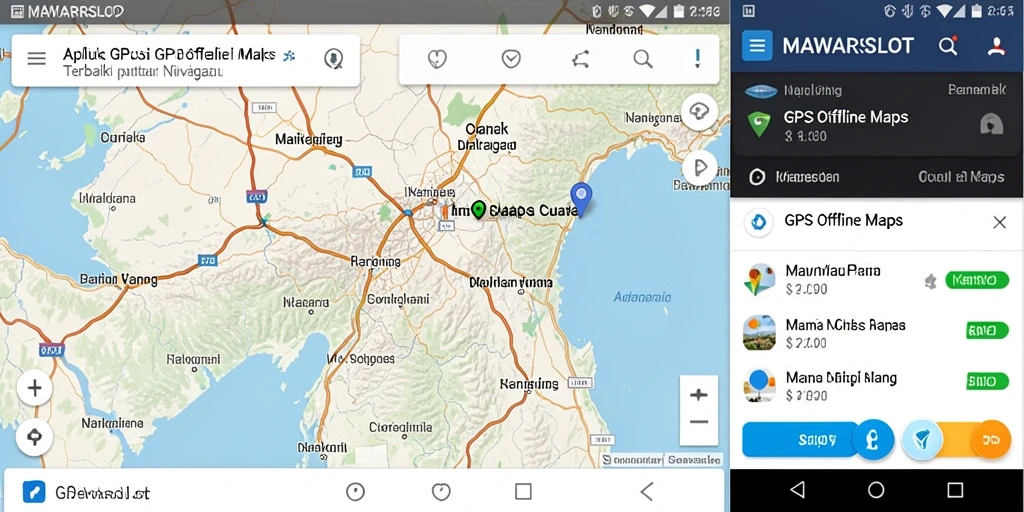Screen dimensions: 1024x512
Task: Click the puzzle piece icon in first row
Action: pyautogui.click(x=931, y=281)
